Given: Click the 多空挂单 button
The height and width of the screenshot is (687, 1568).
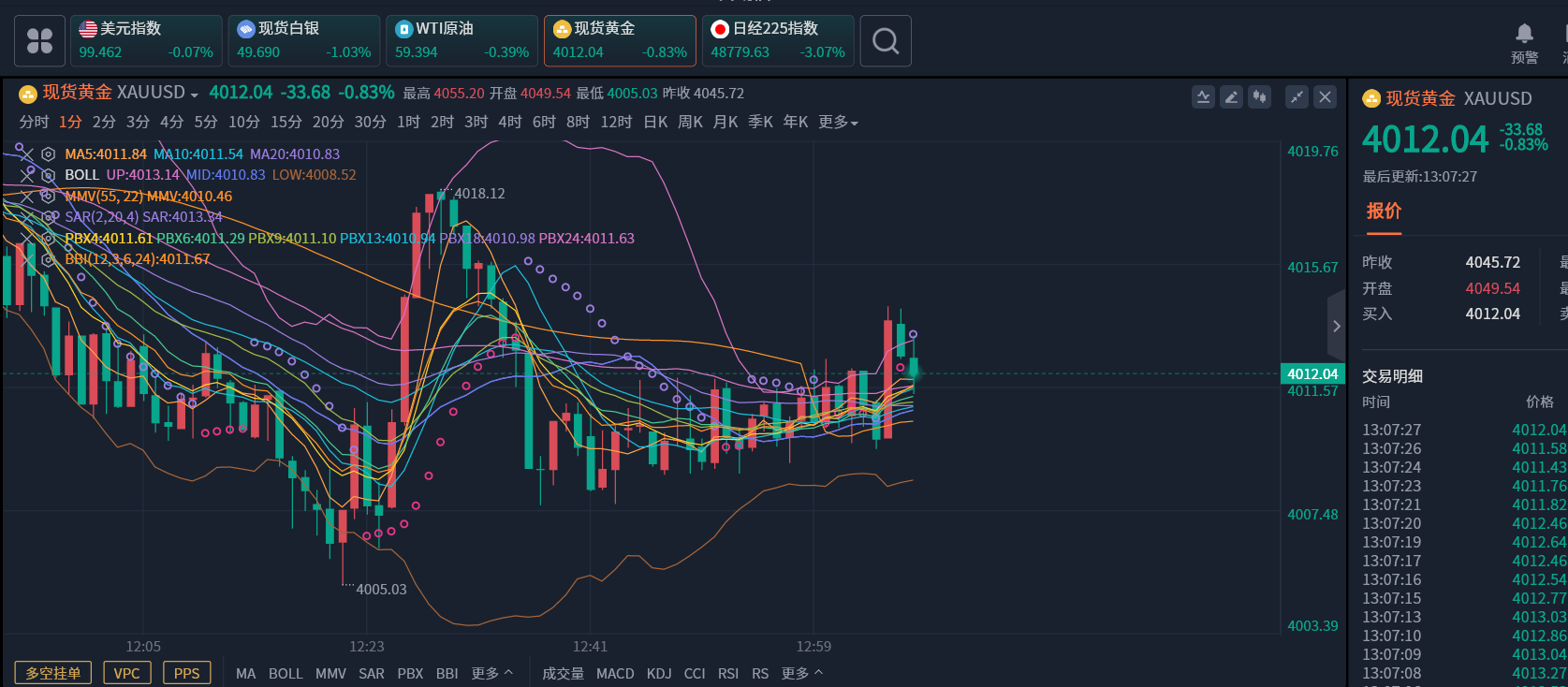Looking at the screenshot, I should click(52, 673).
